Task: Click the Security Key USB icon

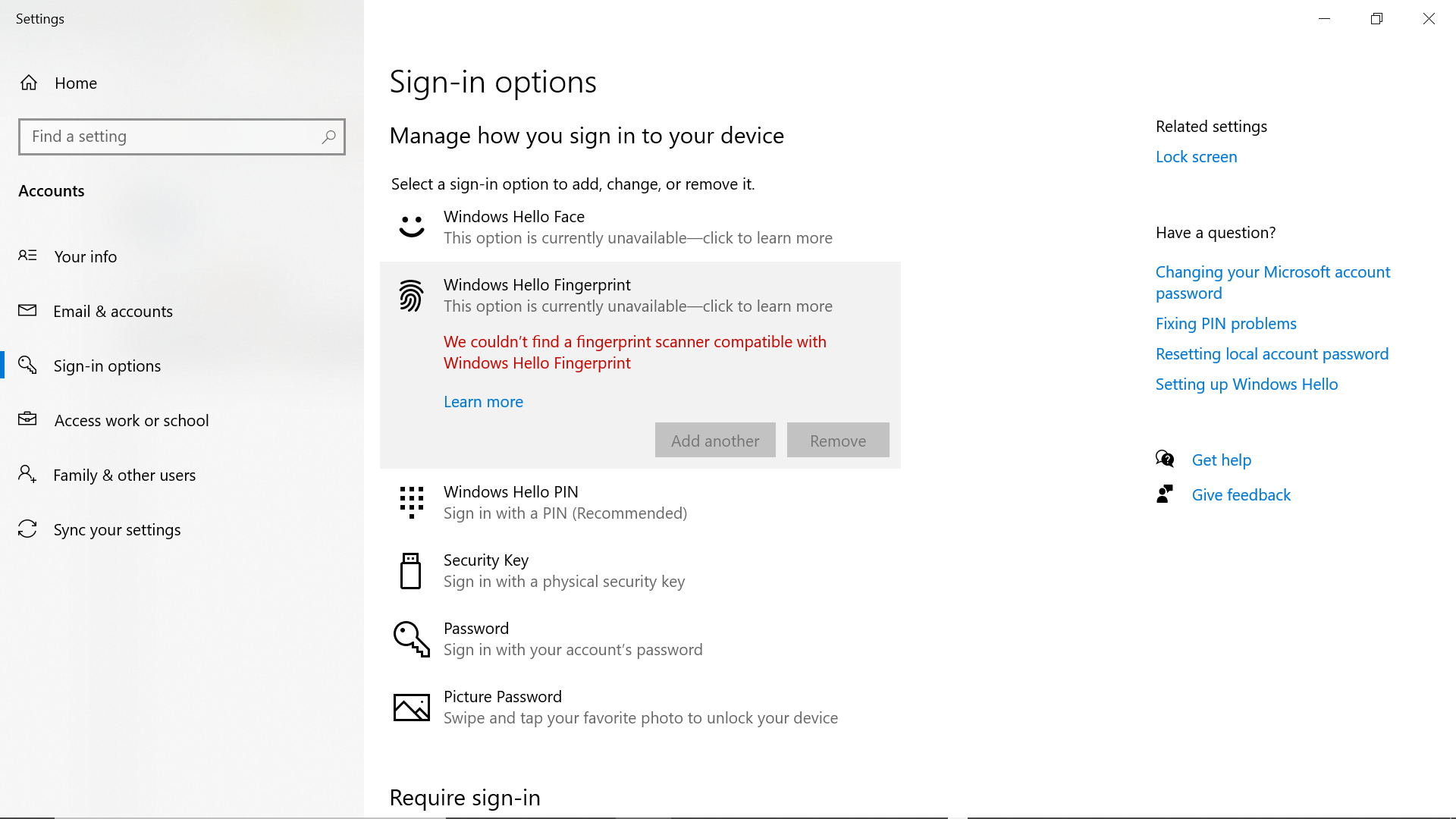Action: point(410,571)
